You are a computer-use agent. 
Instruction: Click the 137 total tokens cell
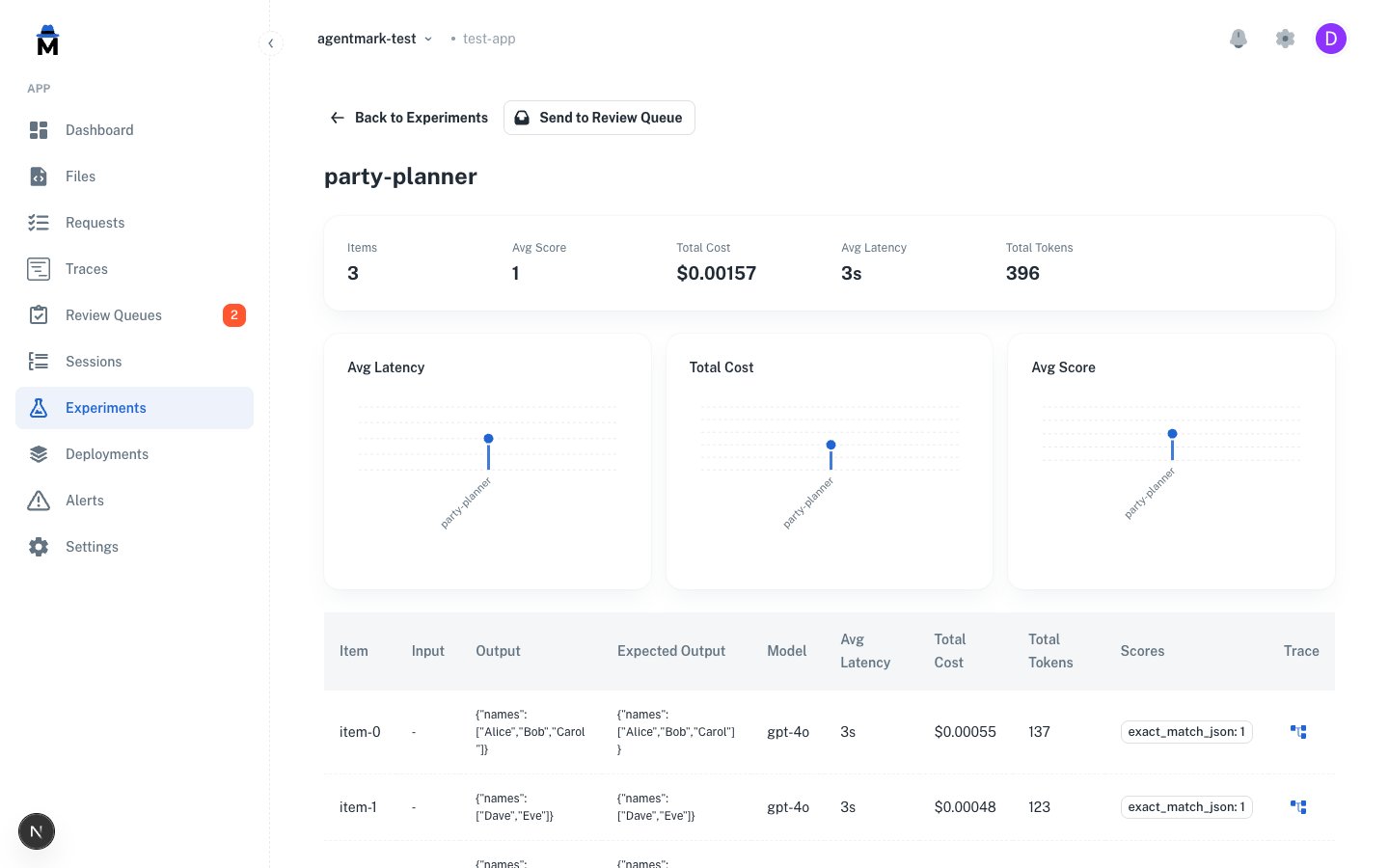click(x=1039, y=732)
